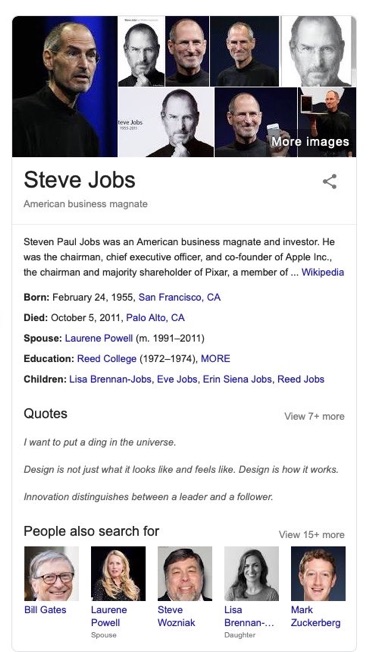Click the Erin Siena Jobs link
Viewport: 376px width, 652px height.
tap(237, 379)
